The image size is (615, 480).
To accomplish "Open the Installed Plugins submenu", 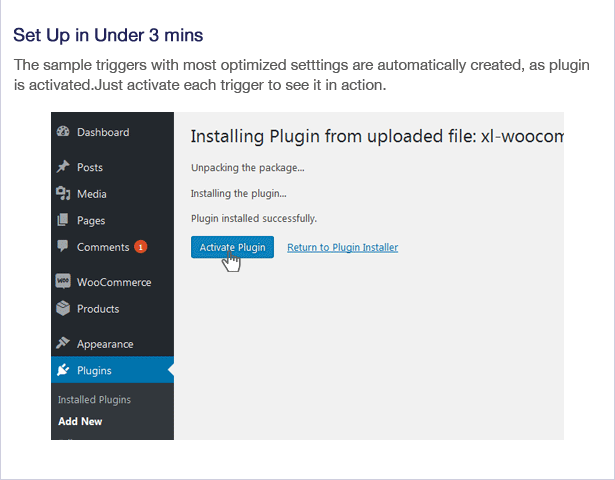I will [x=95, y=400].
